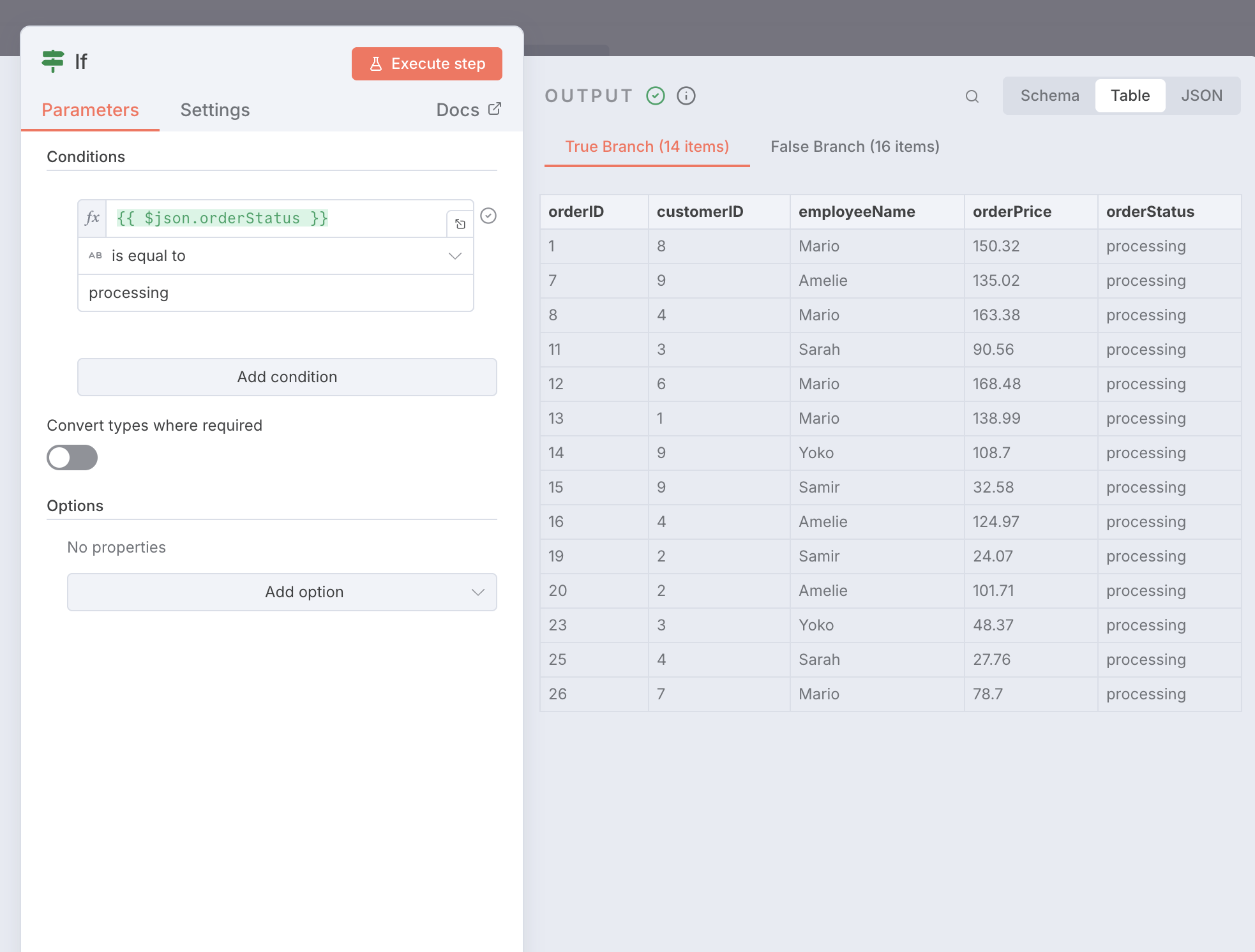The width and height of the screenshot is (1255, 952).
Task: Click the $json.orderStatus expression field
Action: [x=276, y=218]
